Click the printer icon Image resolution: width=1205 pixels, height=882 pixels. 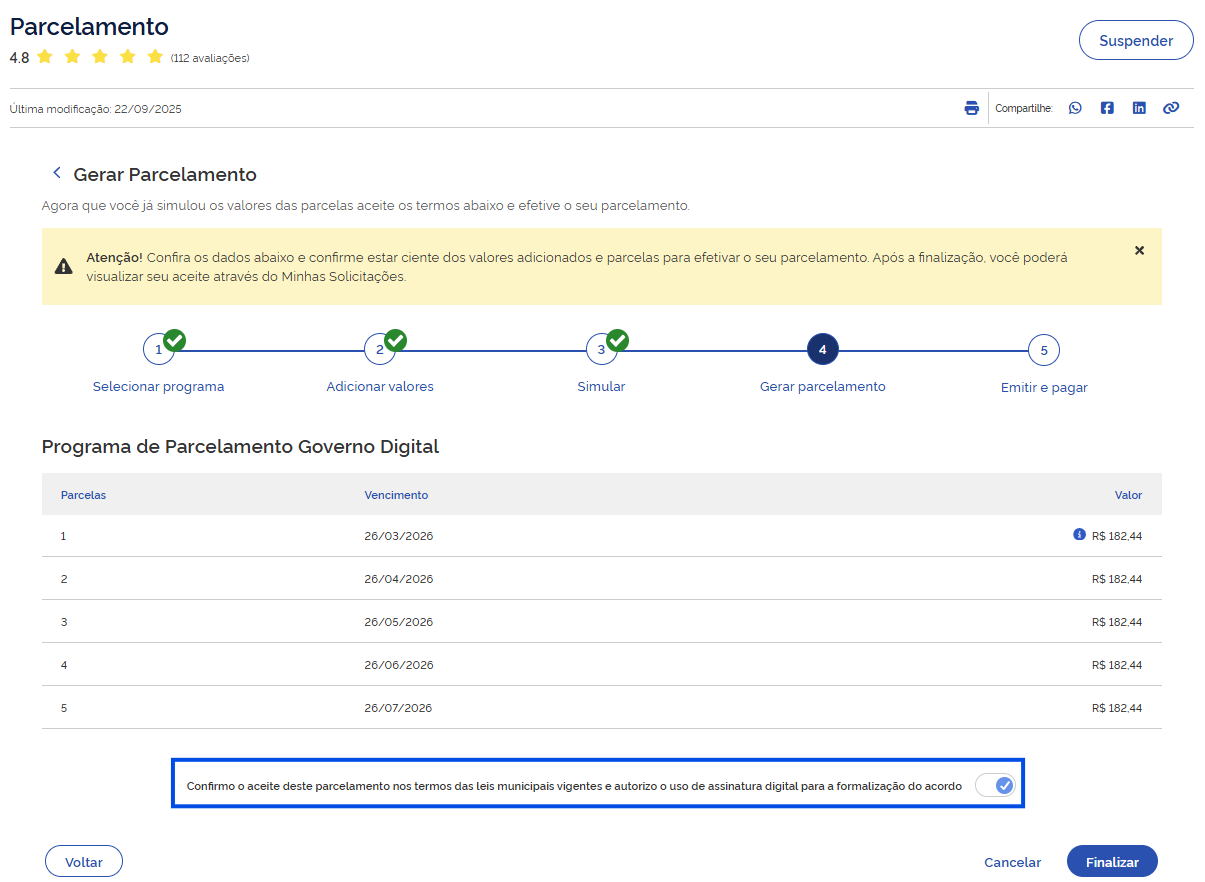pos(971,108)
